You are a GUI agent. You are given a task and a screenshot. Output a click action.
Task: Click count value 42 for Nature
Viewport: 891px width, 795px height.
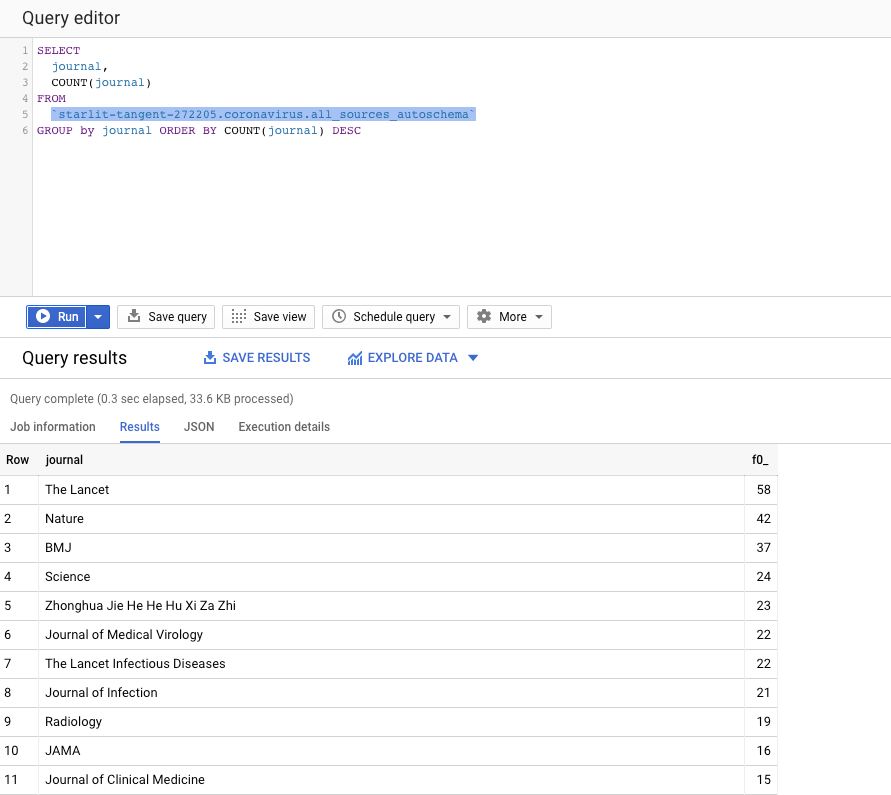(763, 518)
